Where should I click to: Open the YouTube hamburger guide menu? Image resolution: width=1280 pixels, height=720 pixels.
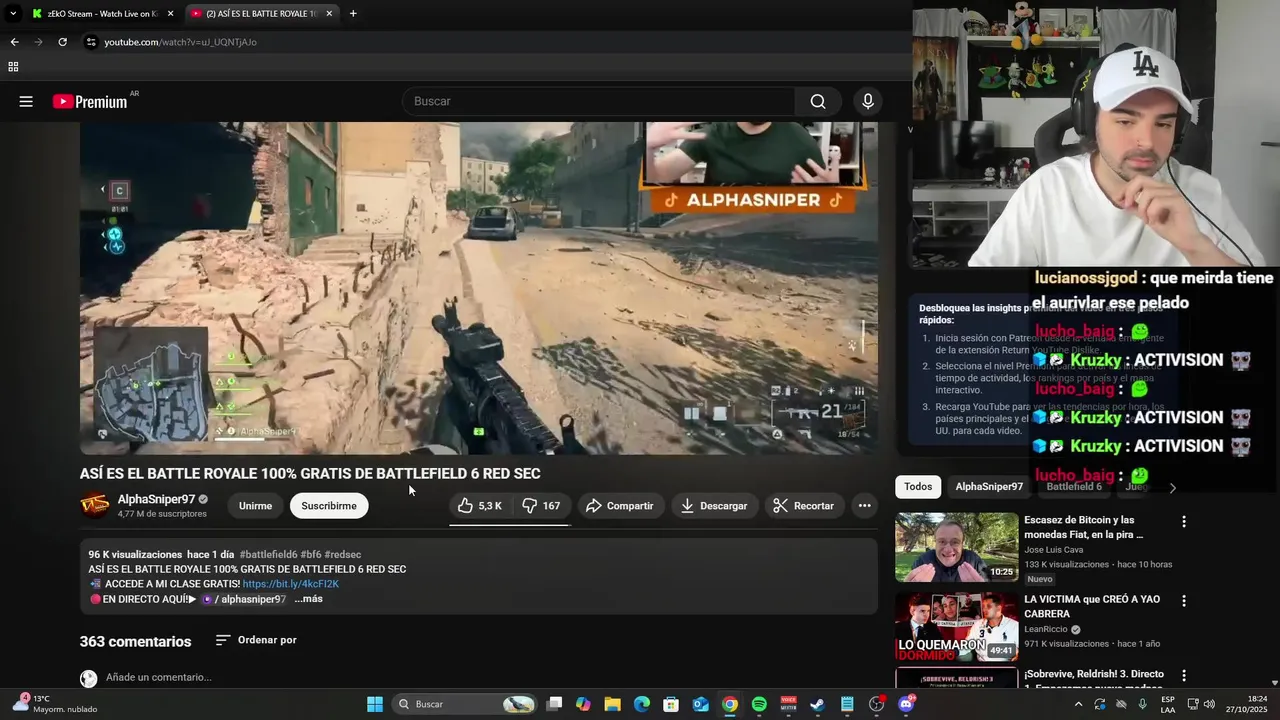(26, 101)
